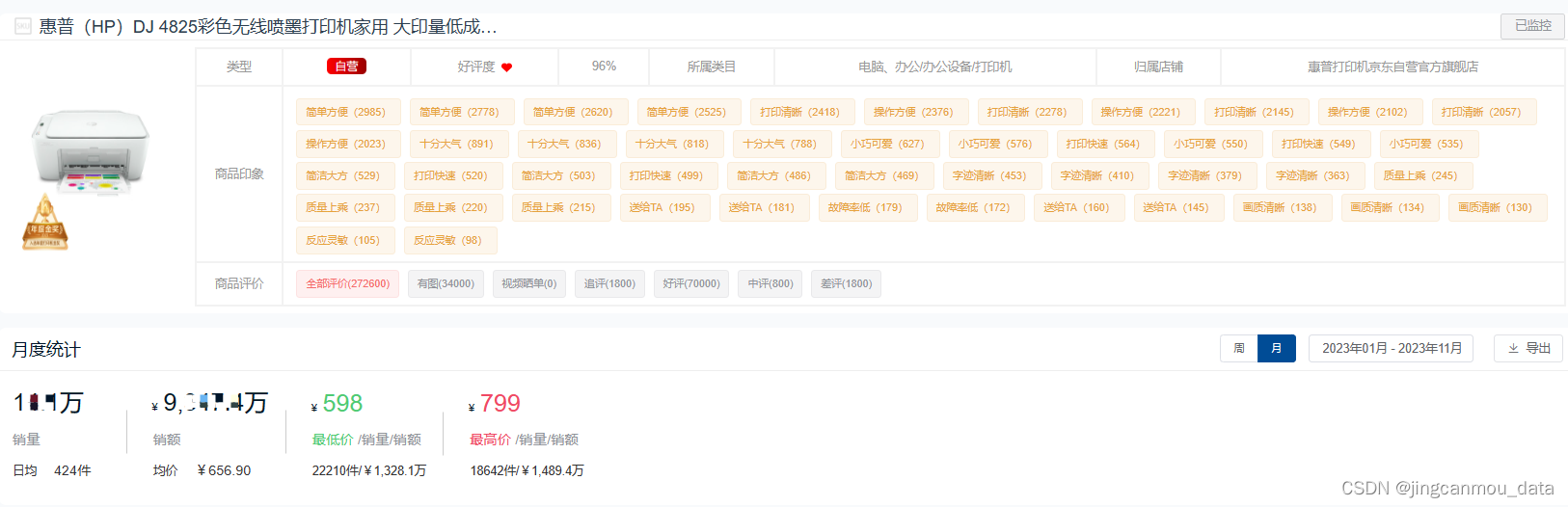Image resolution: width=1568 pixels, height=507 pixels.
Task: Select the 中评(800) review filter
Action: click(770, 283)
